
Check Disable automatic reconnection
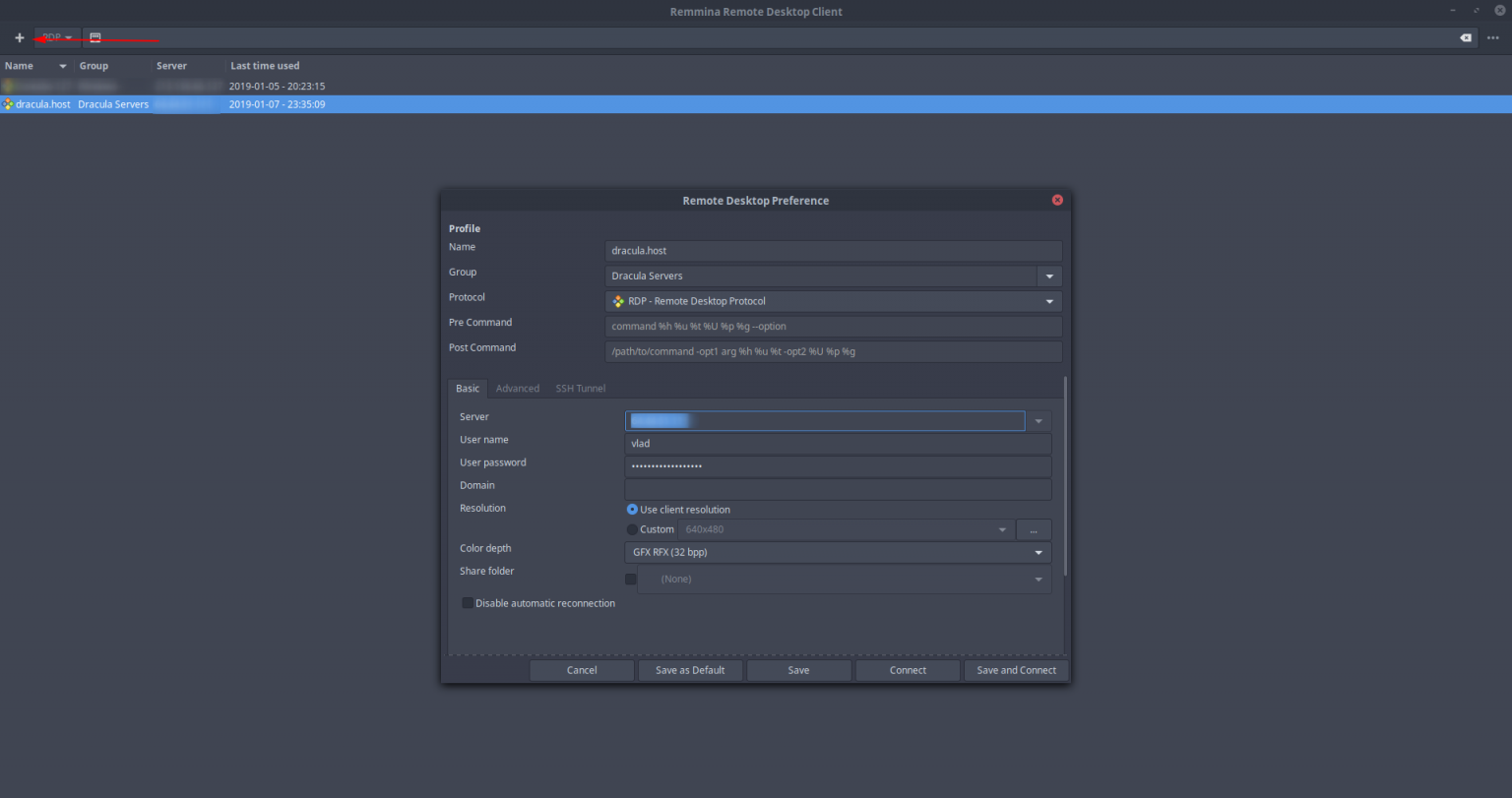[x=467, y=602]
